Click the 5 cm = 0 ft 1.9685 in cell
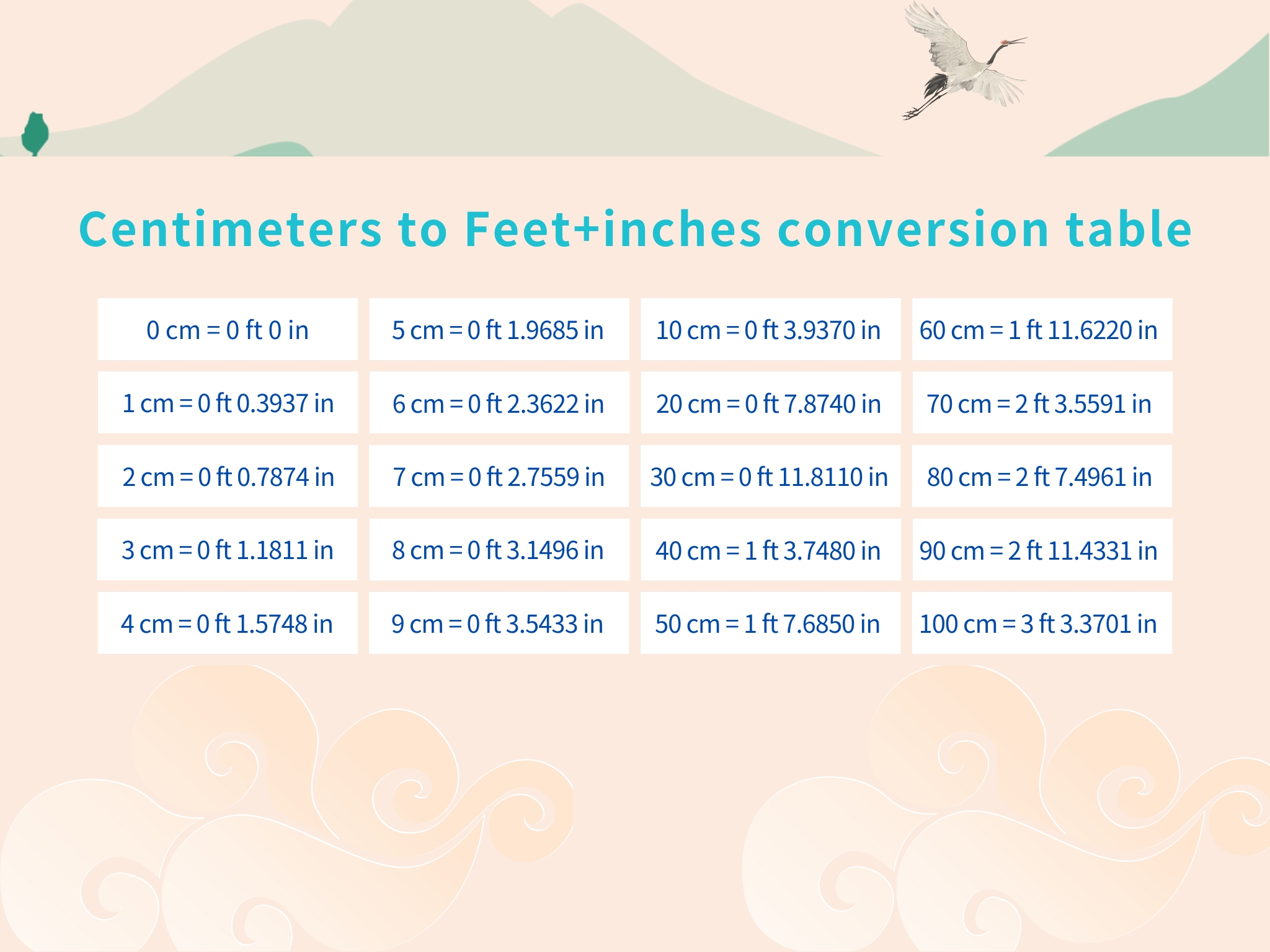Image resolution: width=1270 pixels, height=952 pixels. coord(499,329)
